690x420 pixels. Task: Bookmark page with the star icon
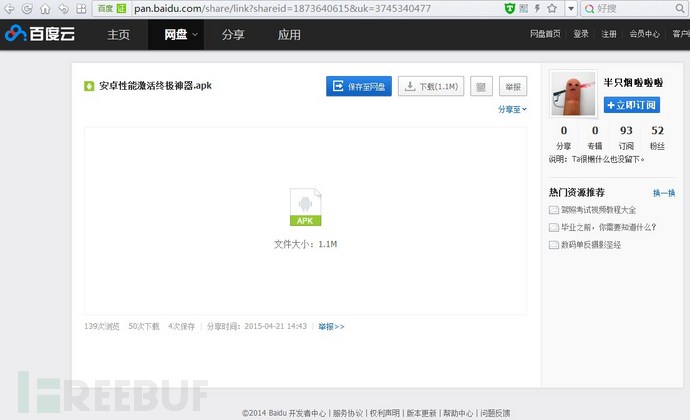click(552, 8)
